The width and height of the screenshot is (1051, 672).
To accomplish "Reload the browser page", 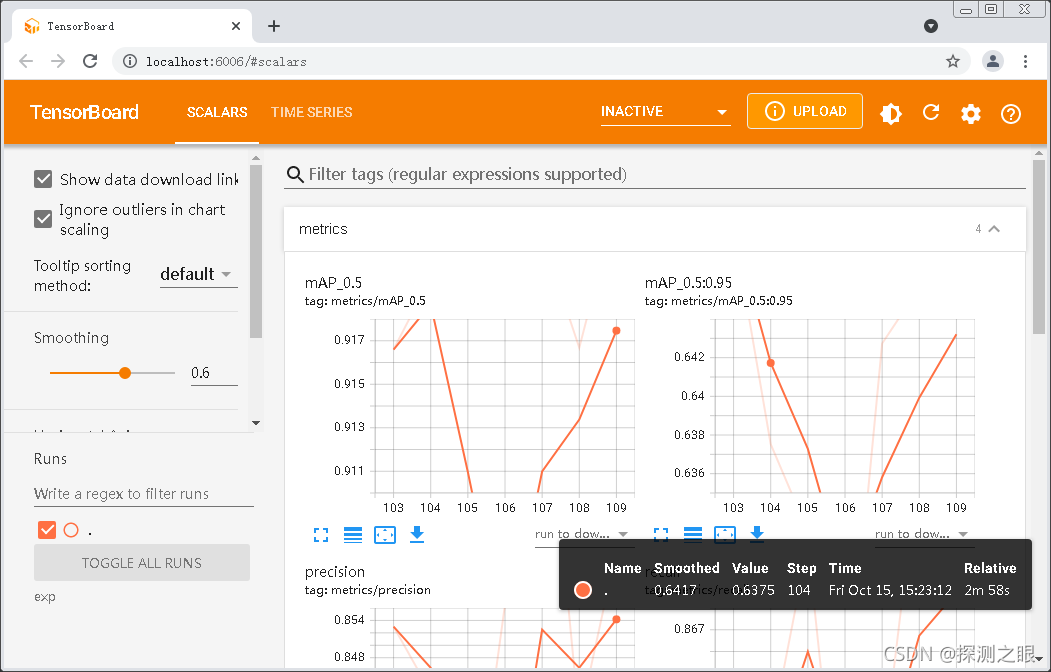I will click(90, 61).
